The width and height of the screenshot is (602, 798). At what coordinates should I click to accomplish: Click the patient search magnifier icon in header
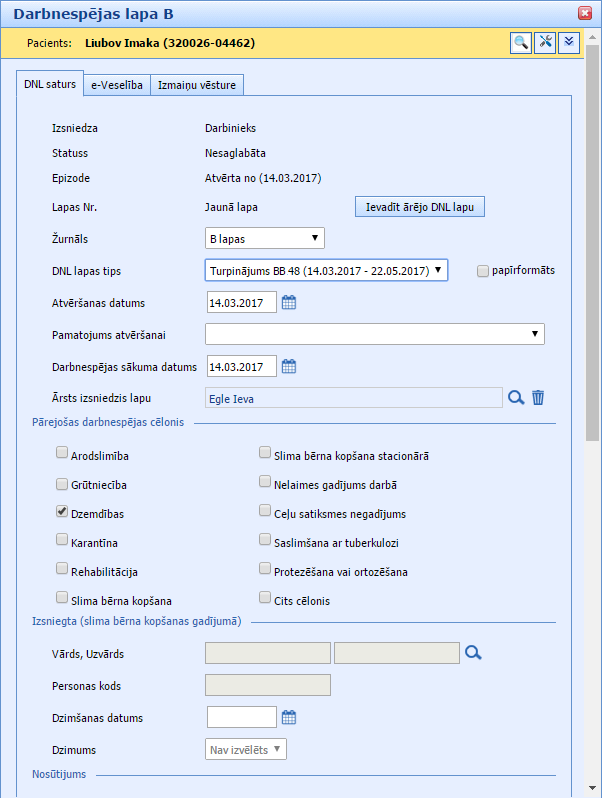(x=521, y=42)
